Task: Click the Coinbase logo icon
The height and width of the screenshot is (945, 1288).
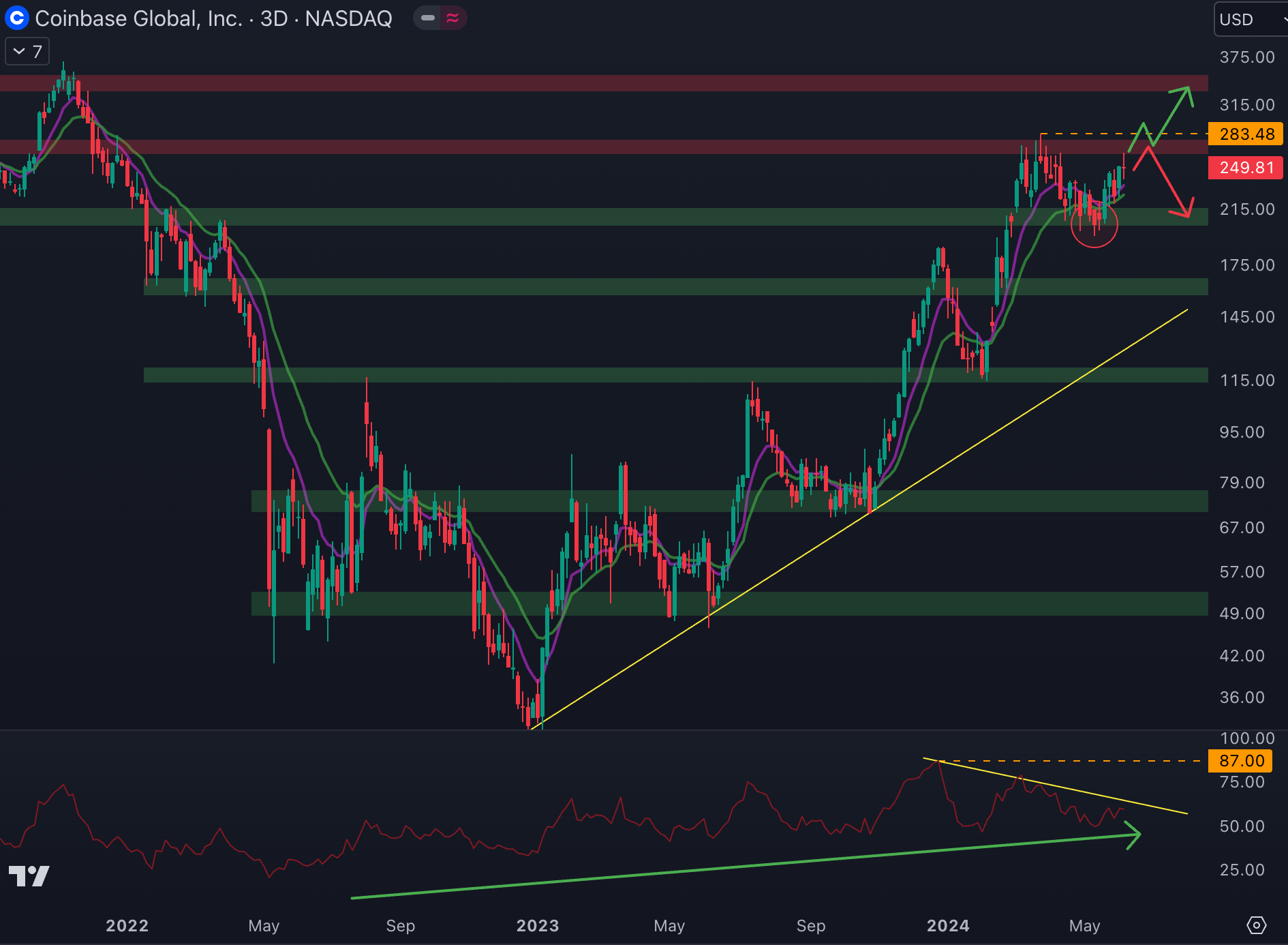Action: click(x=16, y=18)
